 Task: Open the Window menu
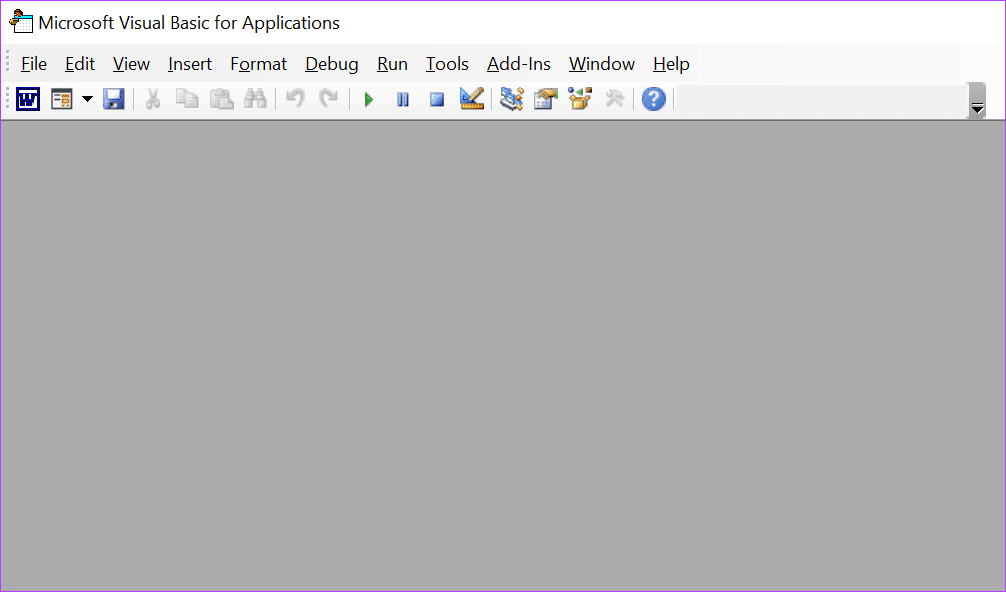coord(602,64)
